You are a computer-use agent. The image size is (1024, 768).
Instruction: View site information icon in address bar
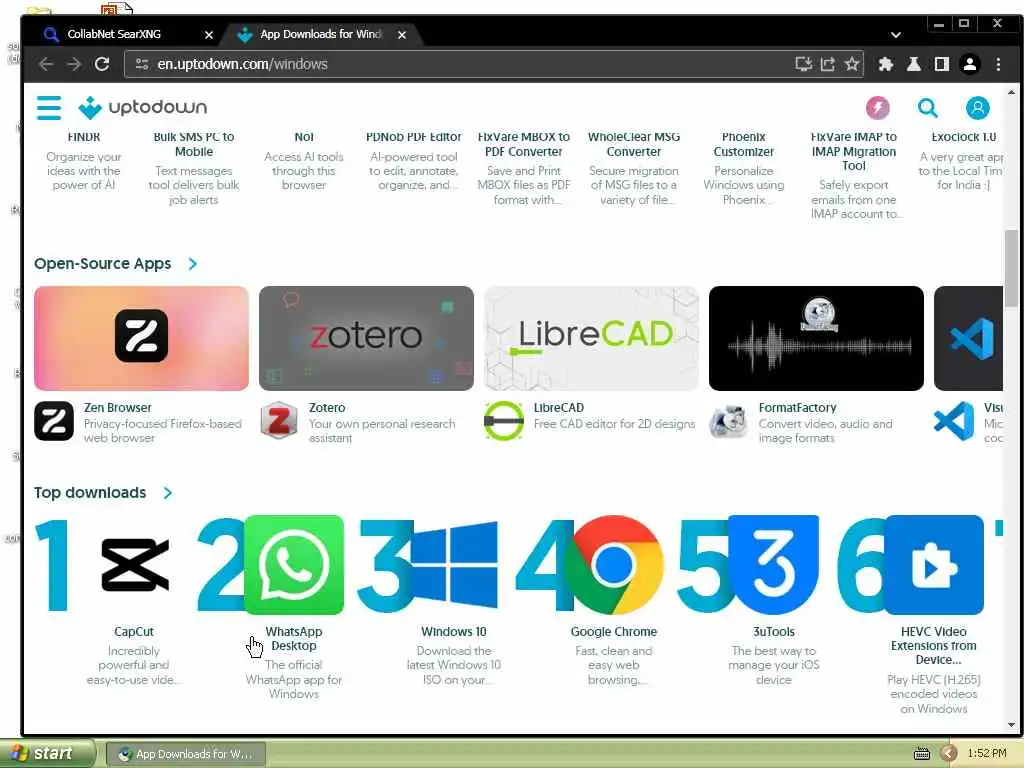click(x=142, y=64)
